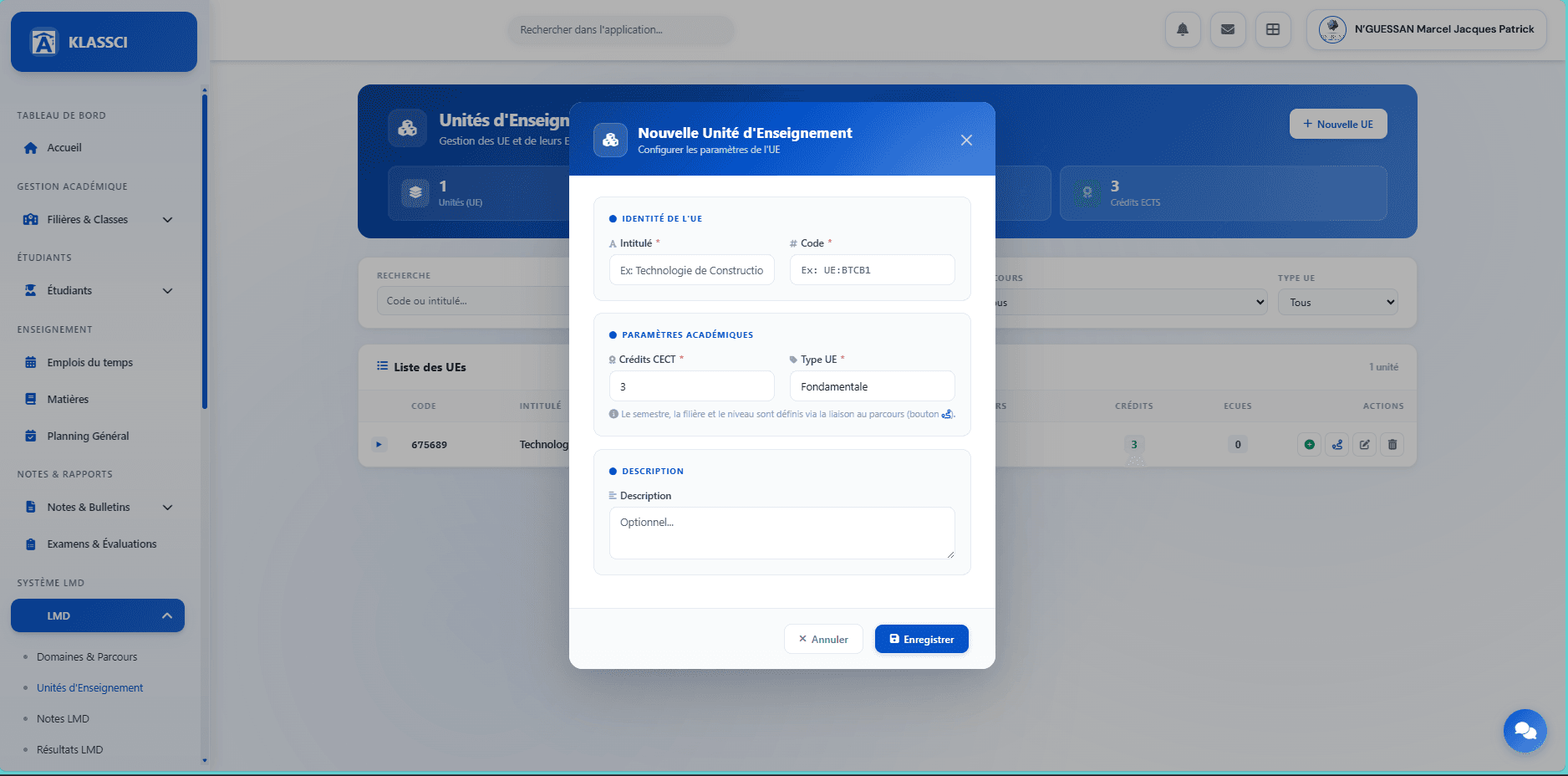Click the grid layout icon in the top bar
This screenshot has width=1568, height=776.
click(x=1273, y=30)
